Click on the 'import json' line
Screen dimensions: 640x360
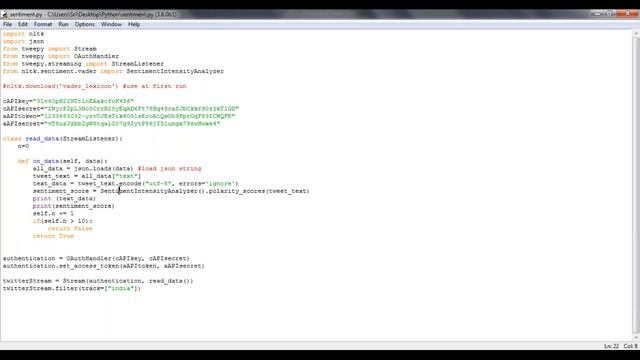(23, 41)
